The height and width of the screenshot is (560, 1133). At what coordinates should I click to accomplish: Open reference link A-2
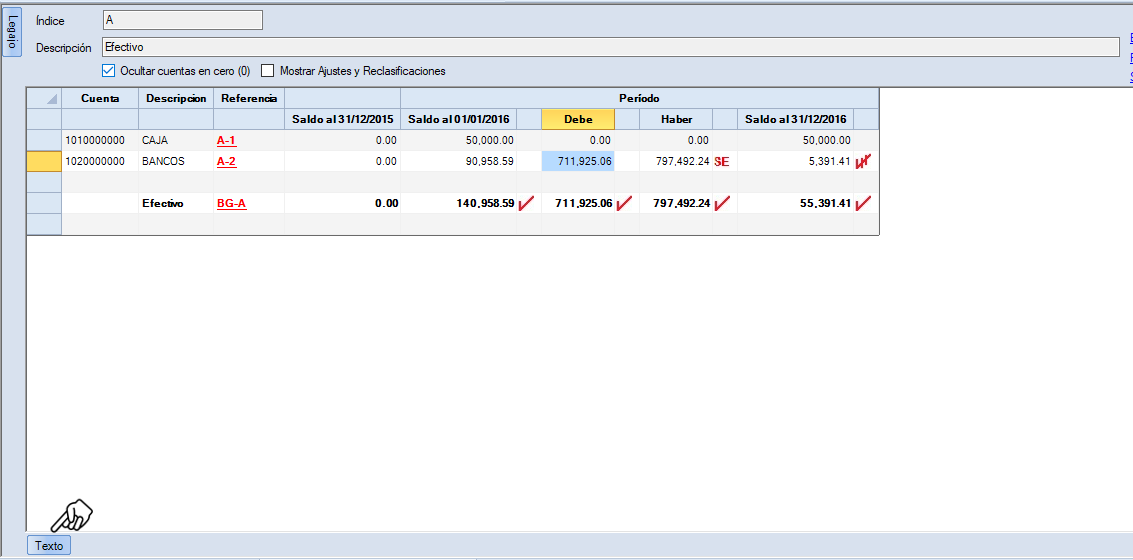pyautogui.click(x=227, y=161)
